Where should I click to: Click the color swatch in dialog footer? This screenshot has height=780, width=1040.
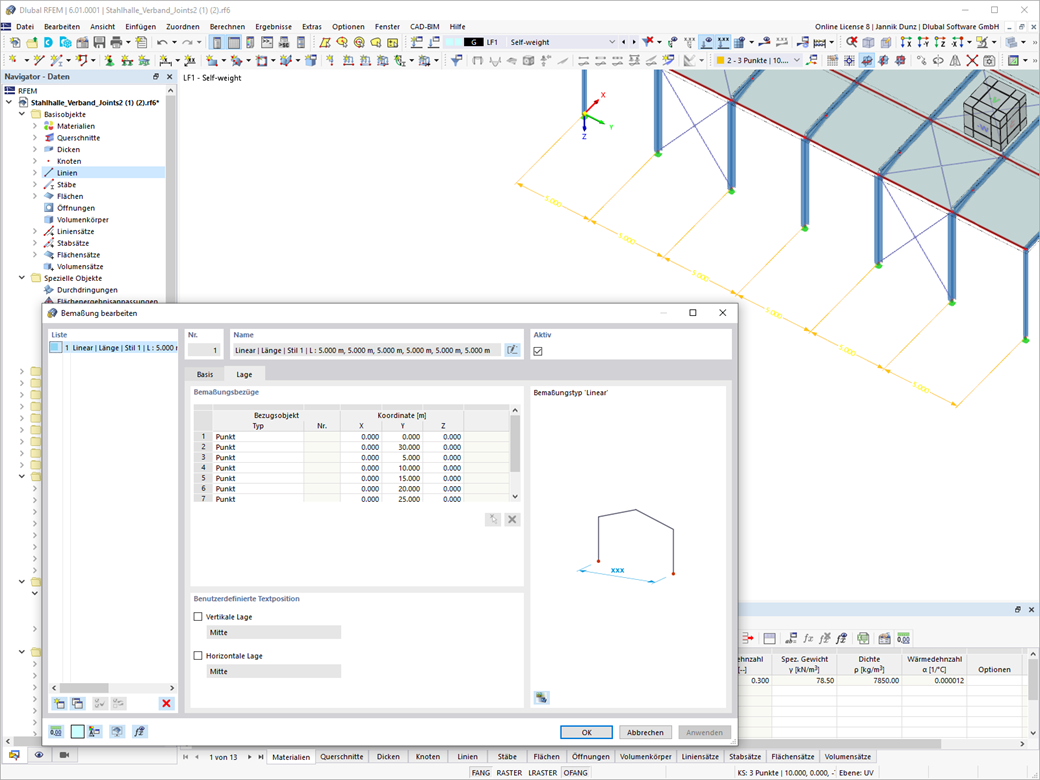(78, 732)
